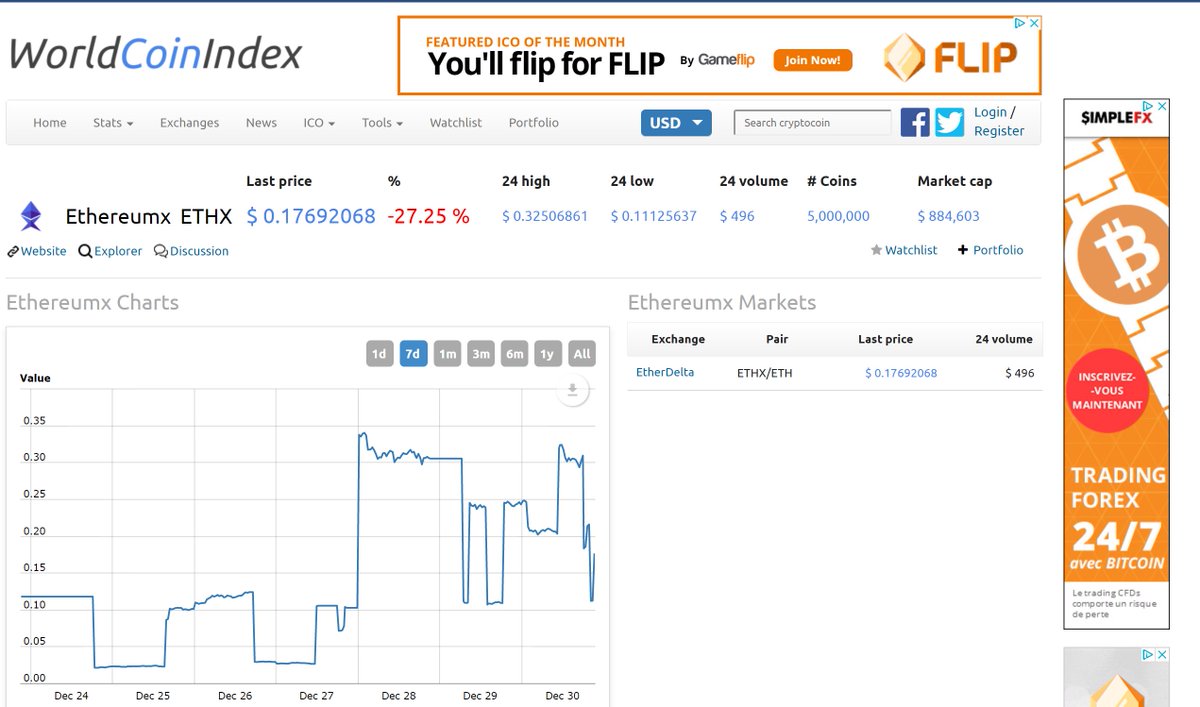Open the Website link with chain icon

(x=36, y=251)
